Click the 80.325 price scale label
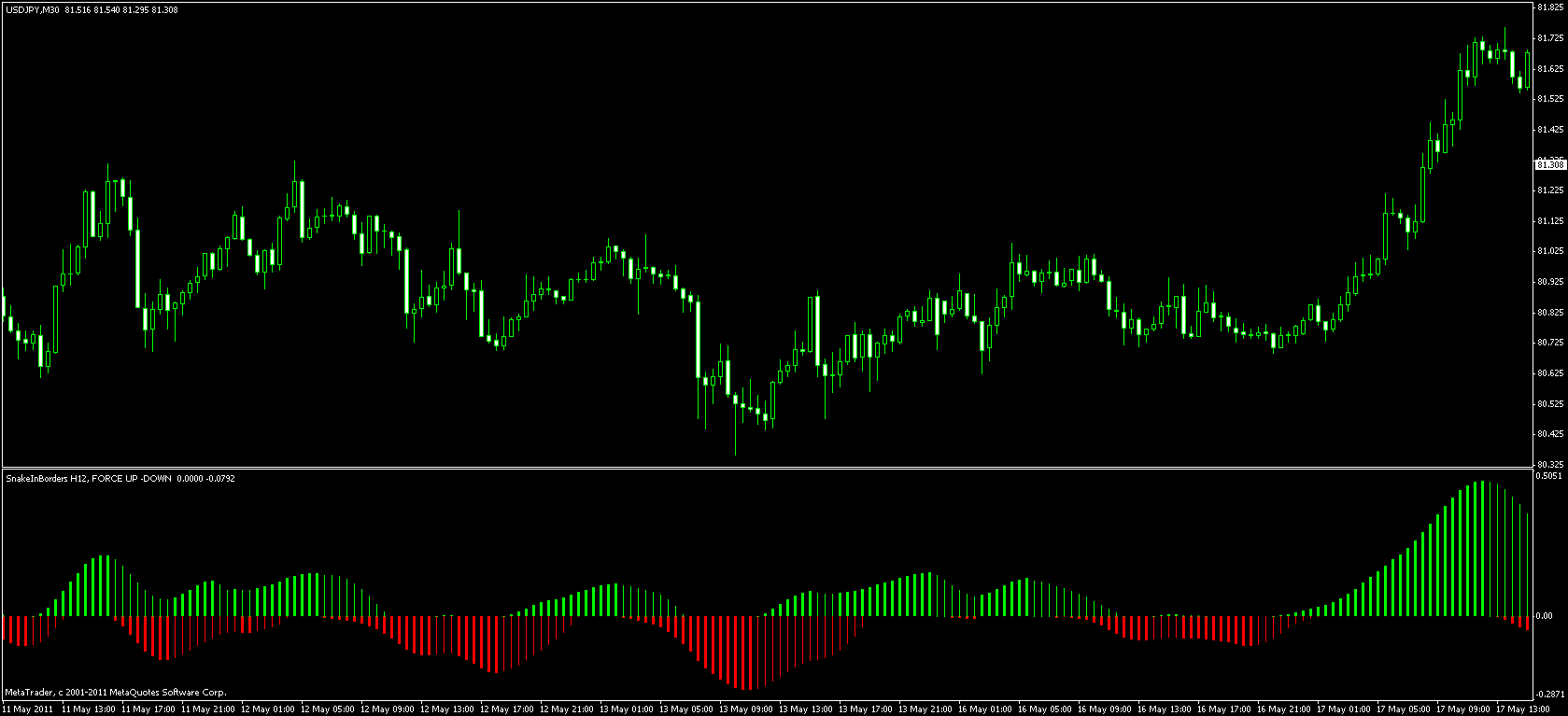 1550,463
